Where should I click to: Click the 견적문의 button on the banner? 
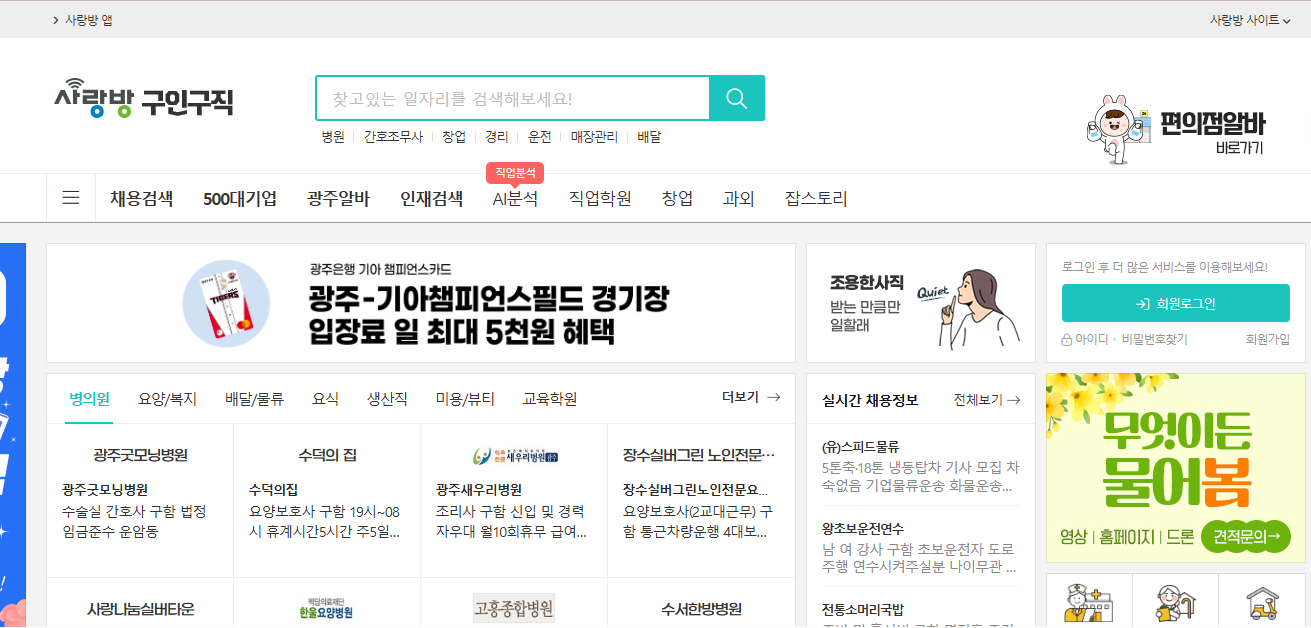click(x=1245, y=536)
